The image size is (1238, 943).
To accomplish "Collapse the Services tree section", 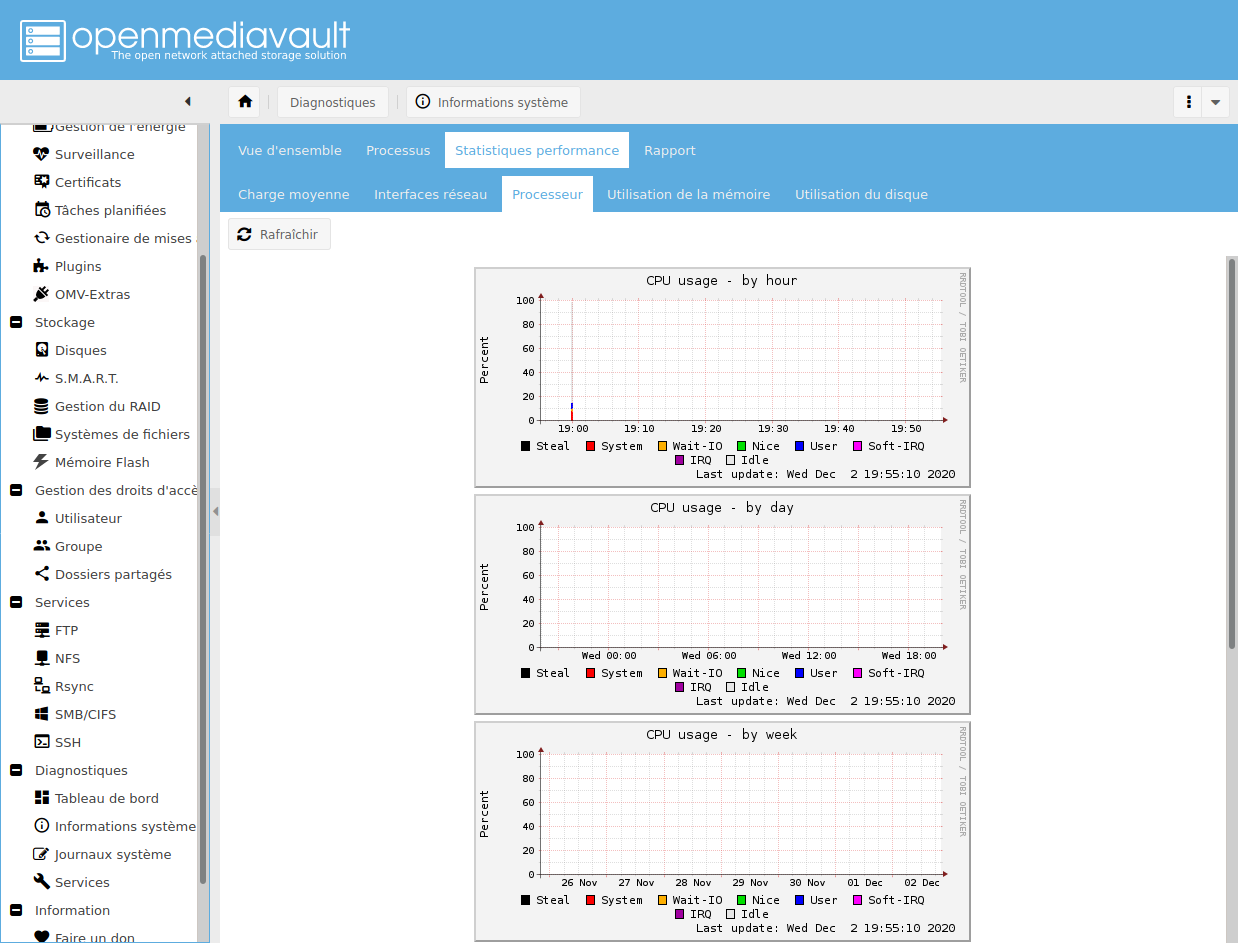I will tap(16, 602).
